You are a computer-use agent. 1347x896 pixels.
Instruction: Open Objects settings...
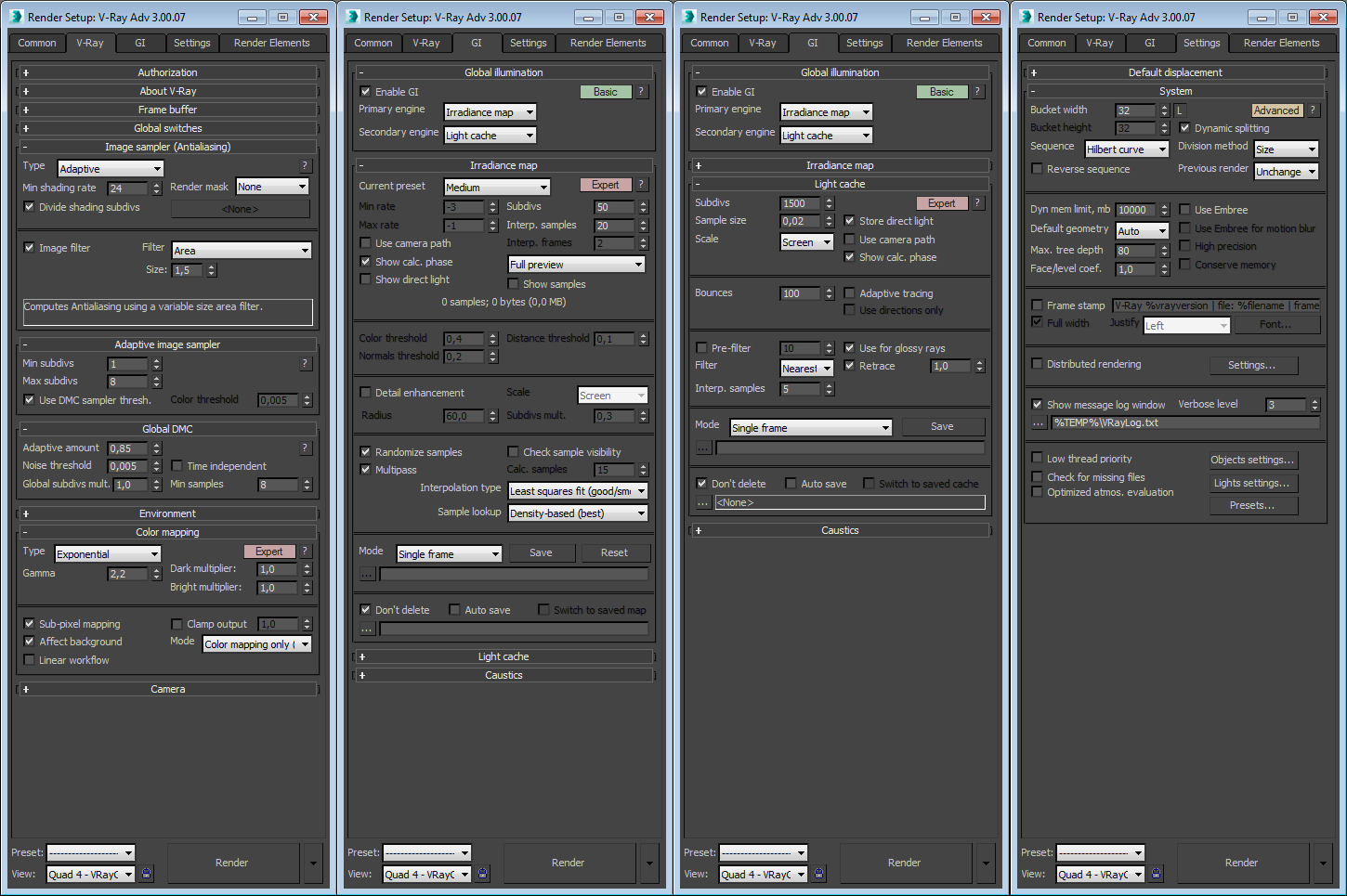coord(1252,460)
